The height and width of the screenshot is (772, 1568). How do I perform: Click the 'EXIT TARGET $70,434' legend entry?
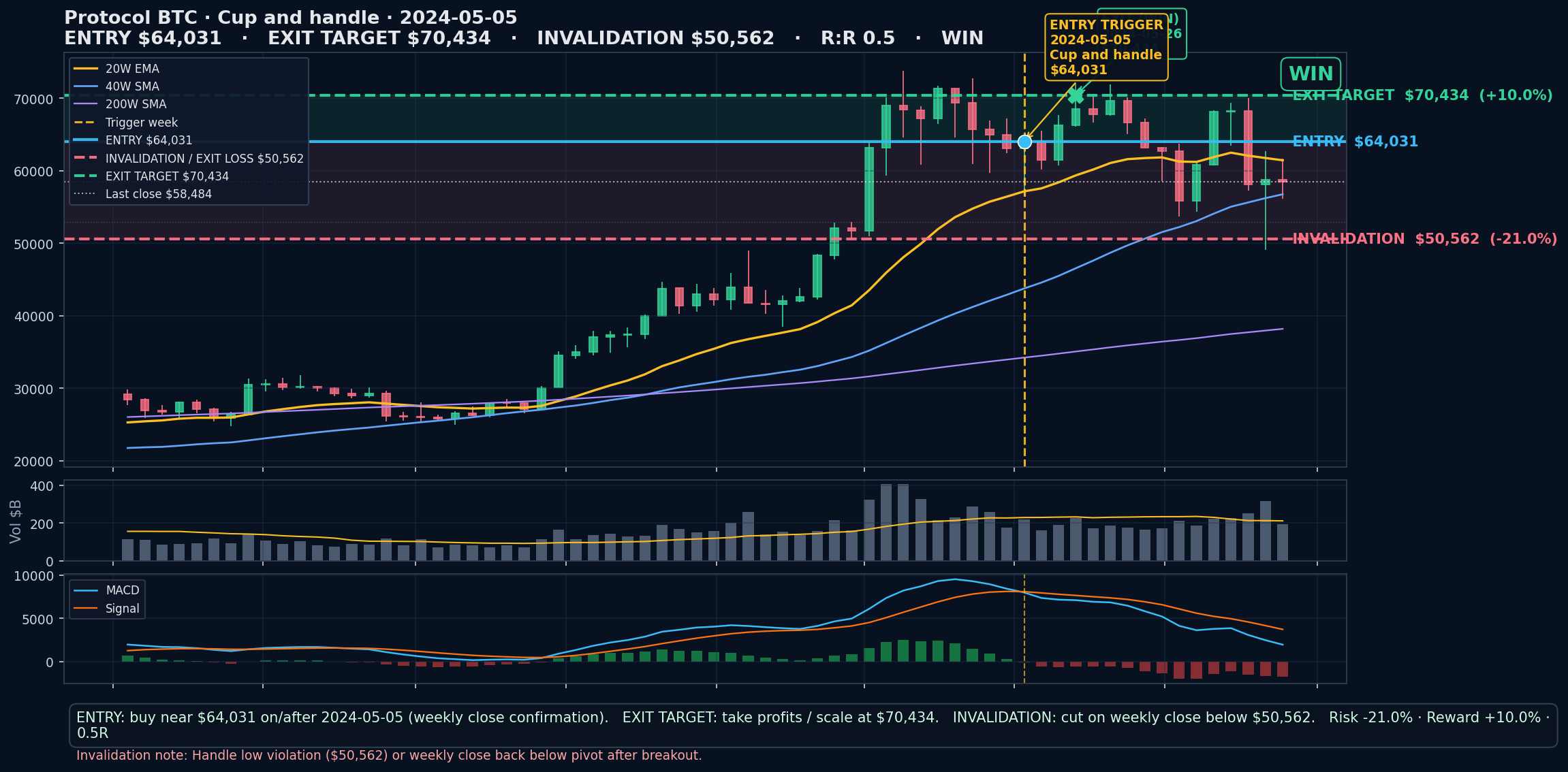(151, 176)
